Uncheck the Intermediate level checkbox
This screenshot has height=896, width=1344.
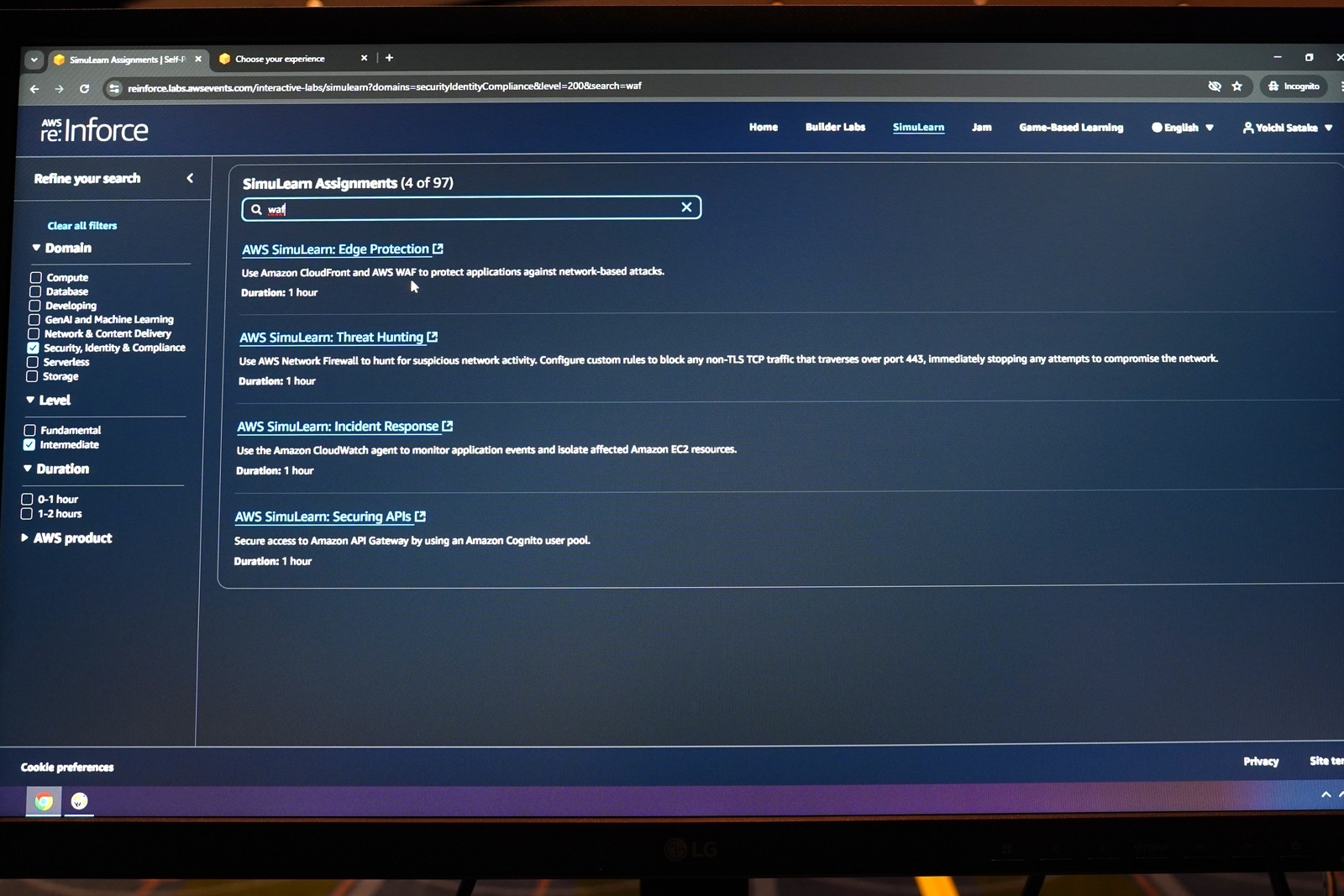pyautogui.click(x=29, y=444)
